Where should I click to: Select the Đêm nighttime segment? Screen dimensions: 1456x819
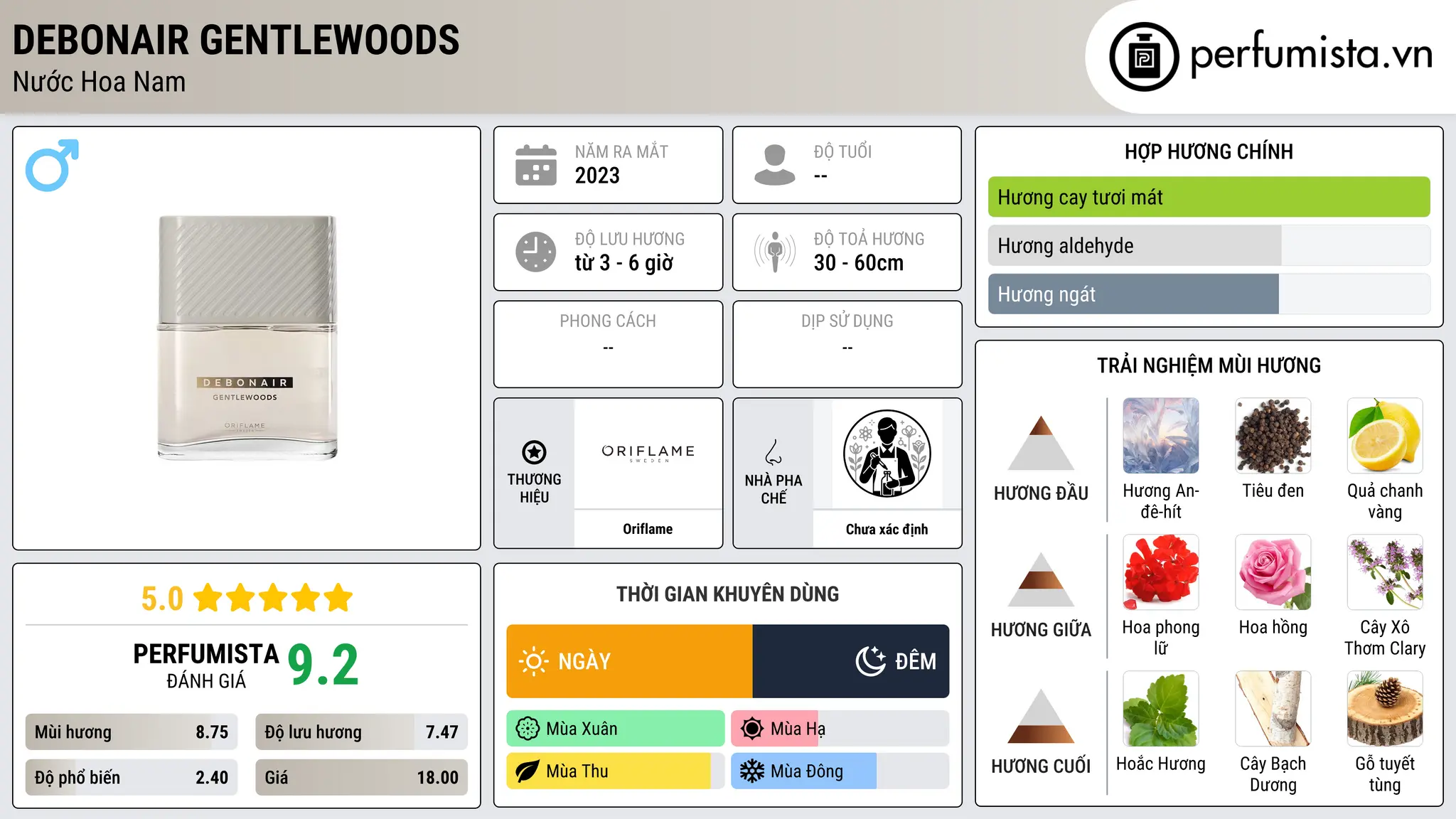coord(851,661)
